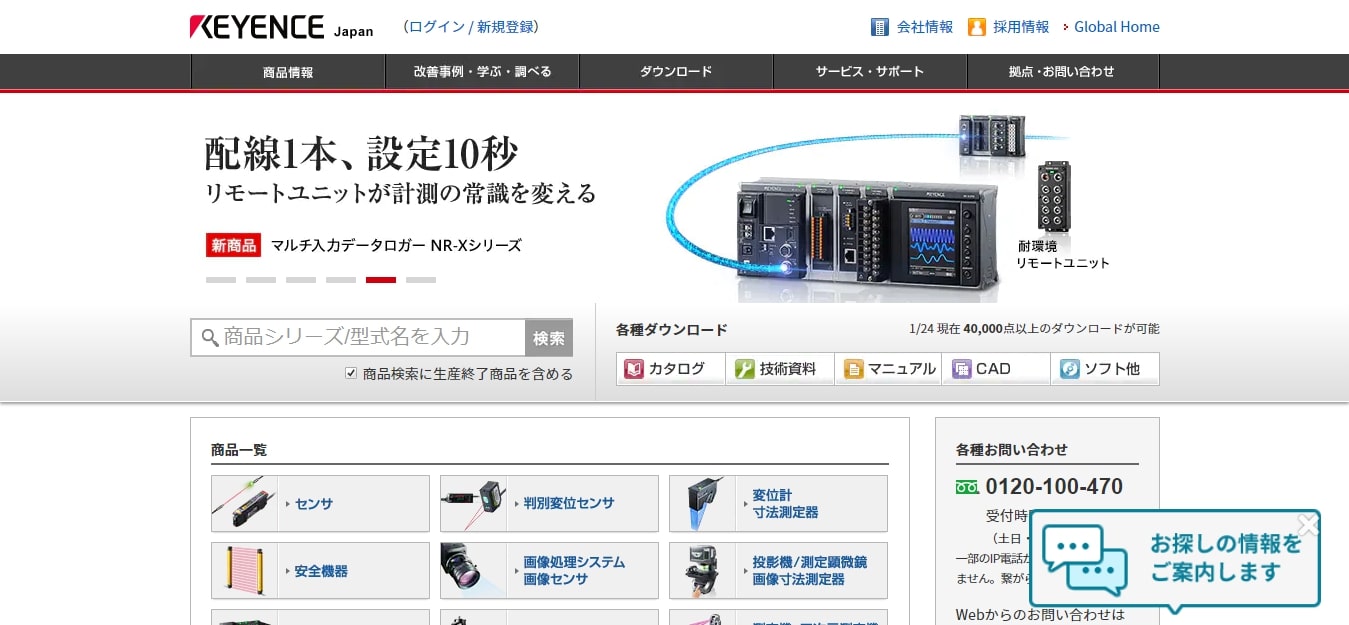Open 変位計 寸法測定器 category link
Screen dimensions: 1349x625
pos(785,503)
